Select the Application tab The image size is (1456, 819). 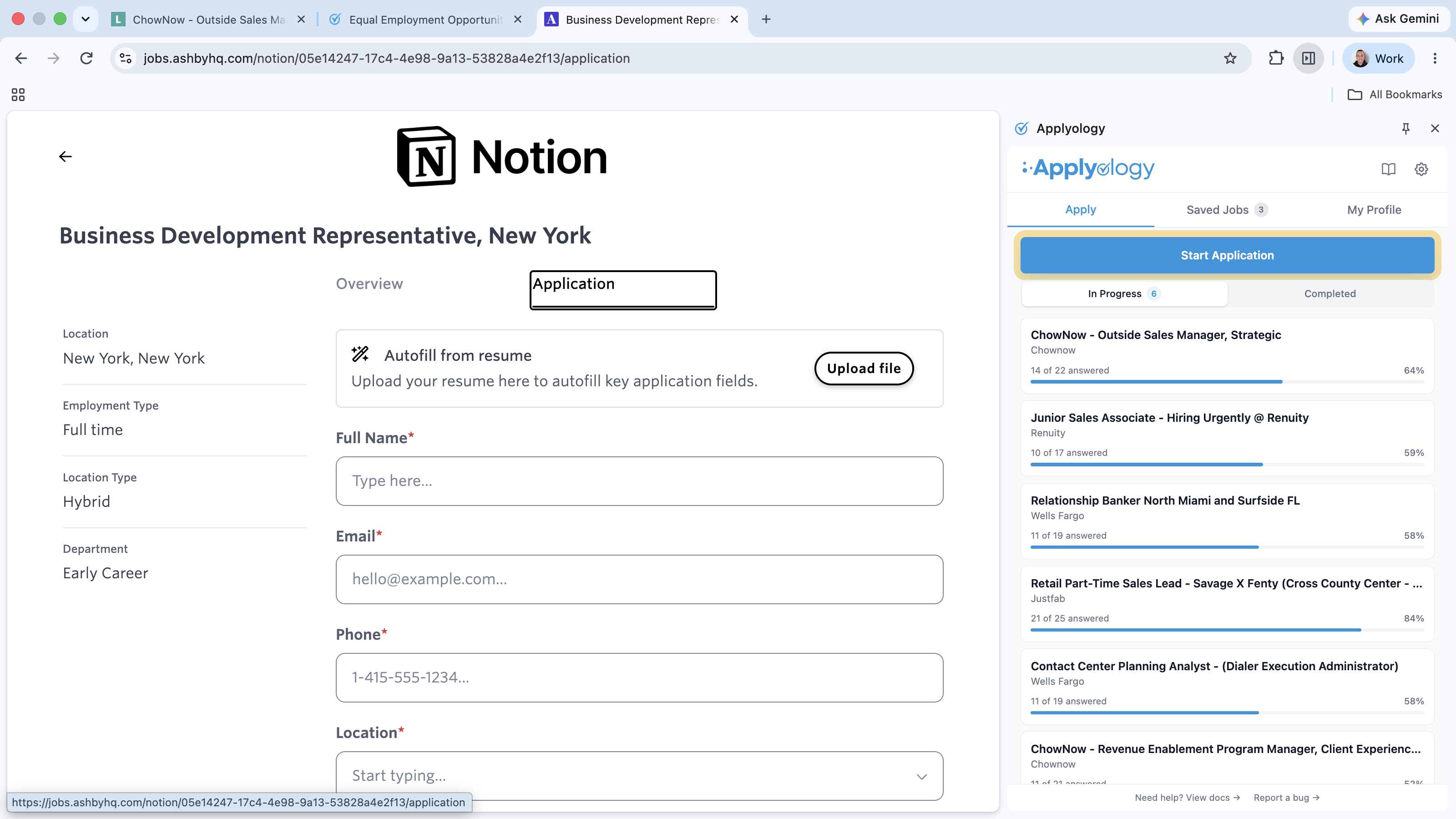point(623,290)
